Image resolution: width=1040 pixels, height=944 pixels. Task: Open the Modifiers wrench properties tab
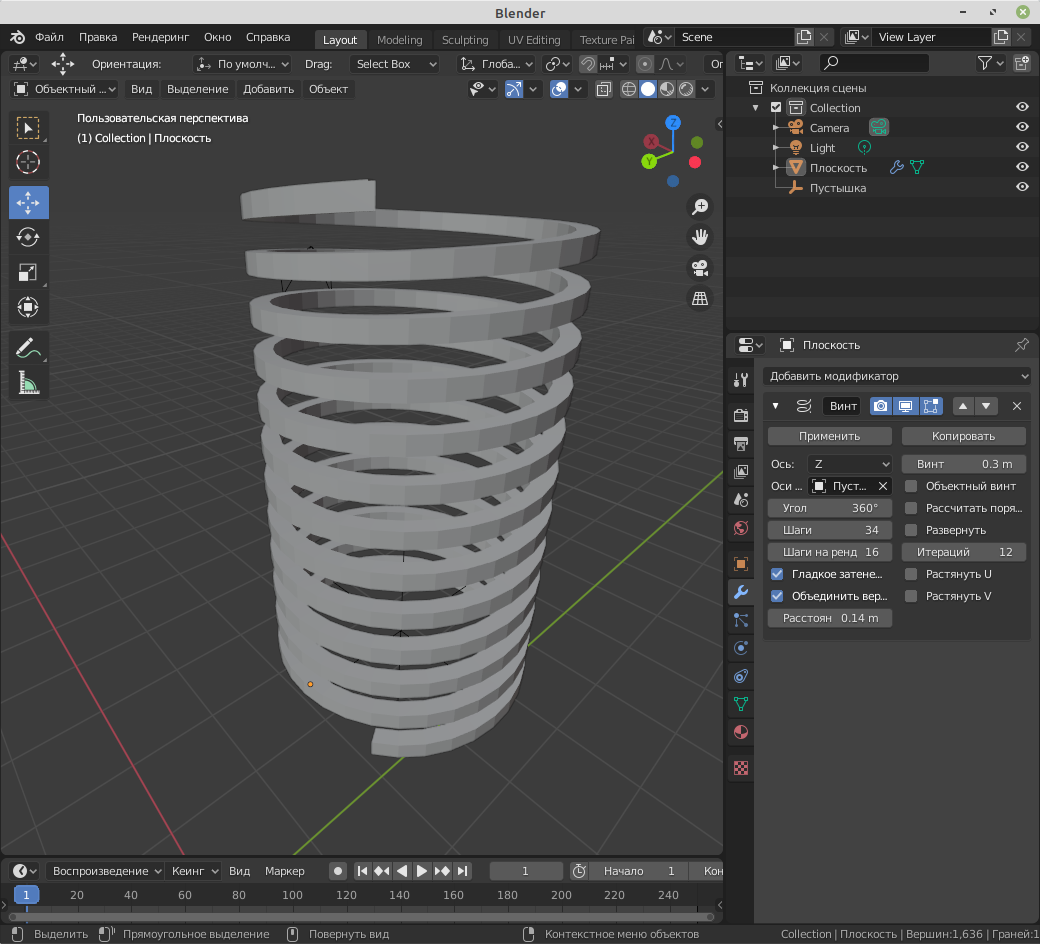click(x=741, y=591)
